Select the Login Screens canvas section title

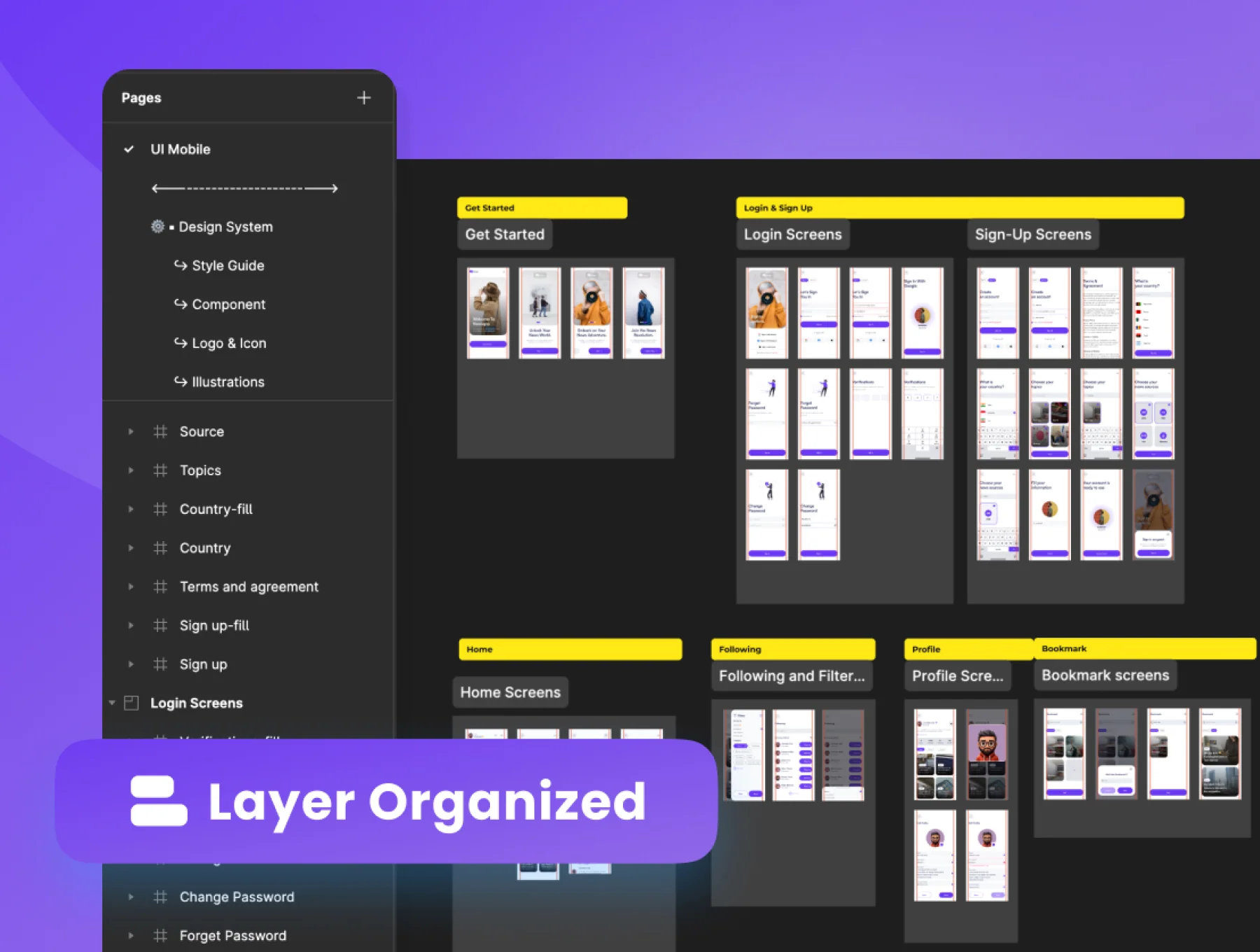[x=792, y=234]
